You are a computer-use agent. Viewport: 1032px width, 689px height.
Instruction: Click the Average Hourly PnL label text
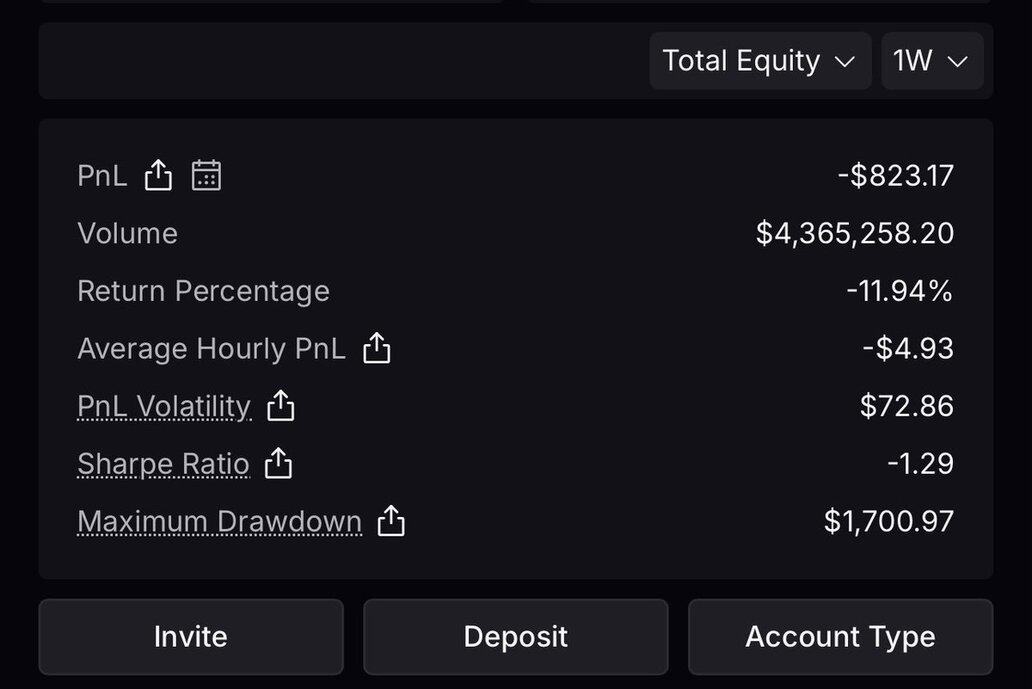coord(211,348)
